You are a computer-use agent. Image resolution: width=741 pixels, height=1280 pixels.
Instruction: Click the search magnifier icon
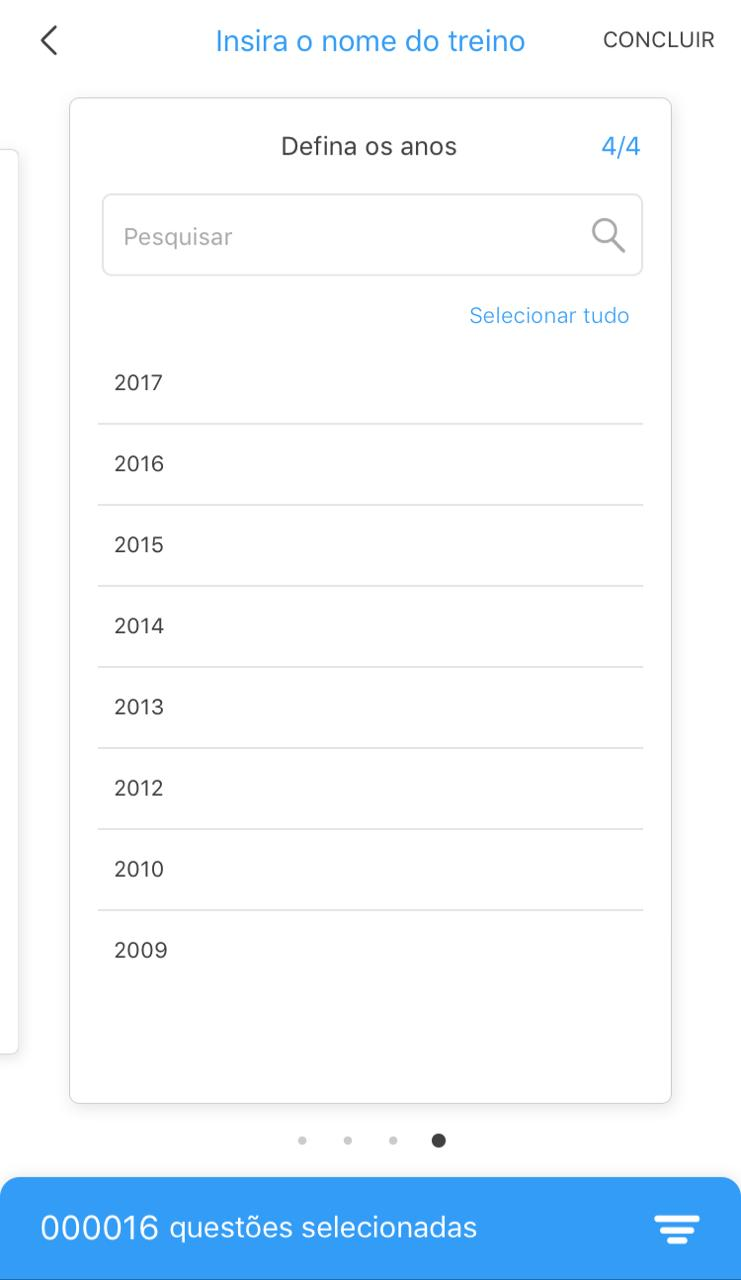(608, 236)
